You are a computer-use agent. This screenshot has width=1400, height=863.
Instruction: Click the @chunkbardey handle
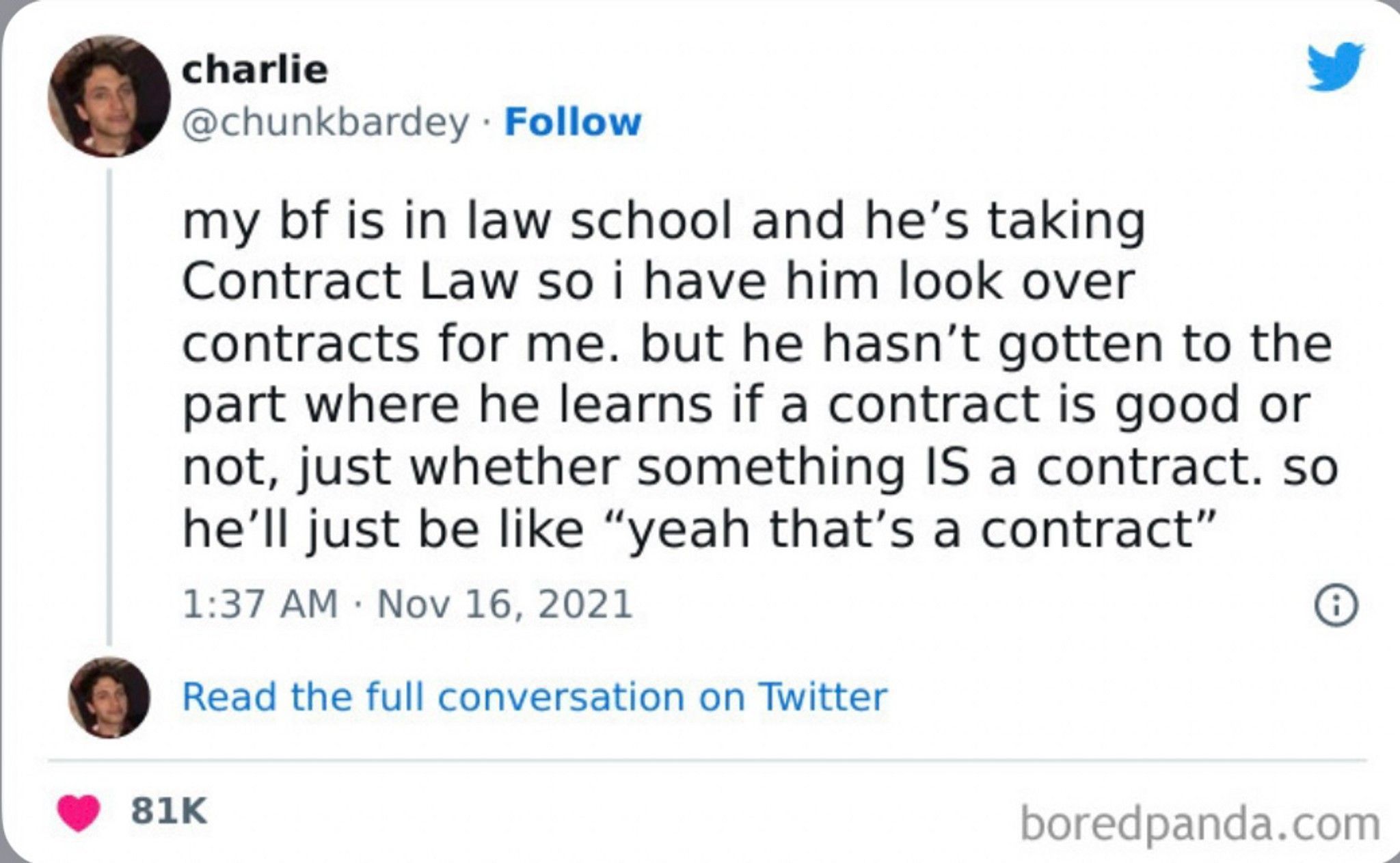325,124
